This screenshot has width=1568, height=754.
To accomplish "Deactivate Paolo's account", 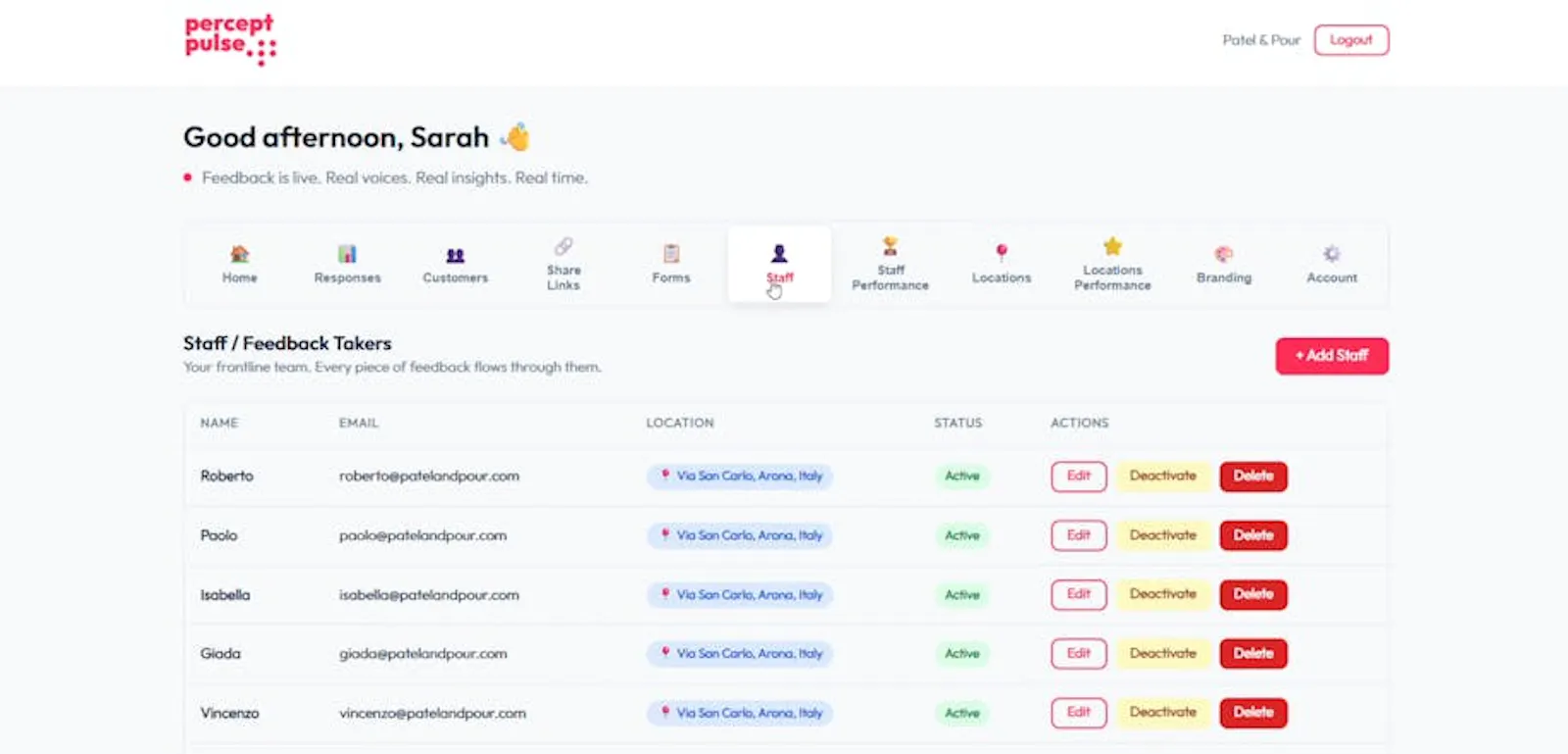I will (1163, 535).
